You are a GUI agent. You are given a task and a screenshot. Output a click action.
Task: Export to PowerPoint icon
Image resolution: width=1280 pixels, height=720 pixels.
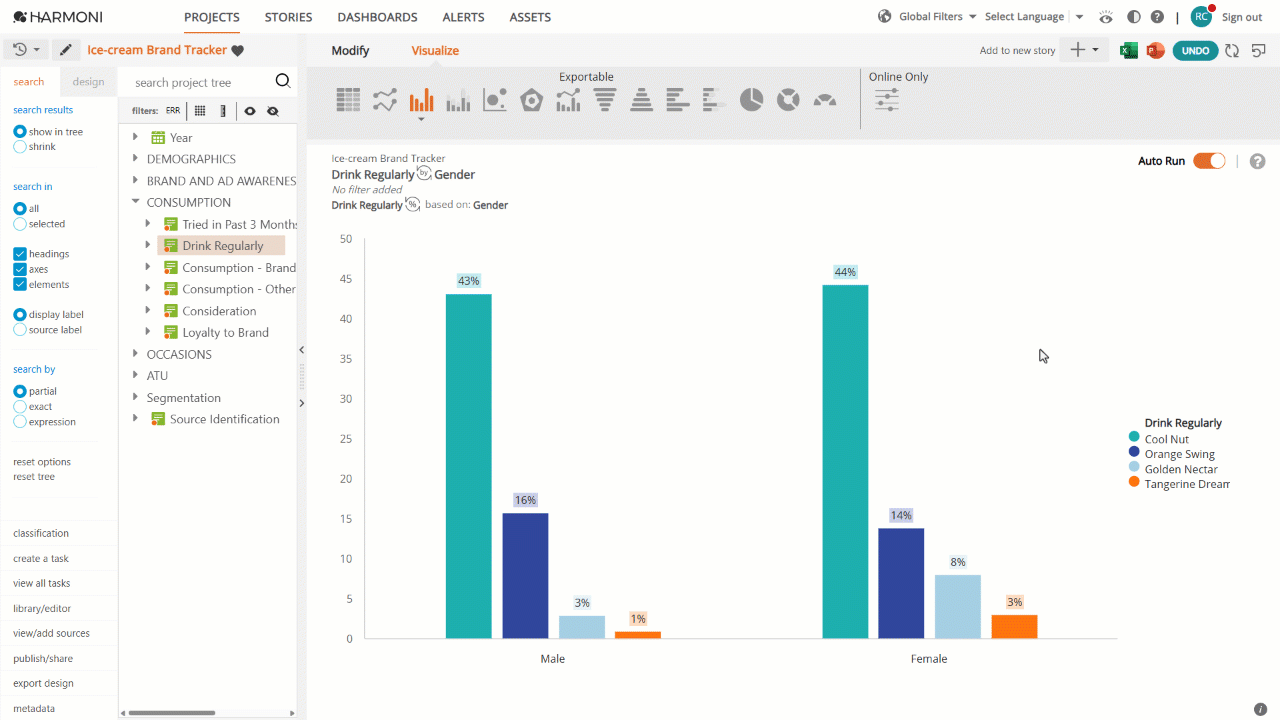1155,50
